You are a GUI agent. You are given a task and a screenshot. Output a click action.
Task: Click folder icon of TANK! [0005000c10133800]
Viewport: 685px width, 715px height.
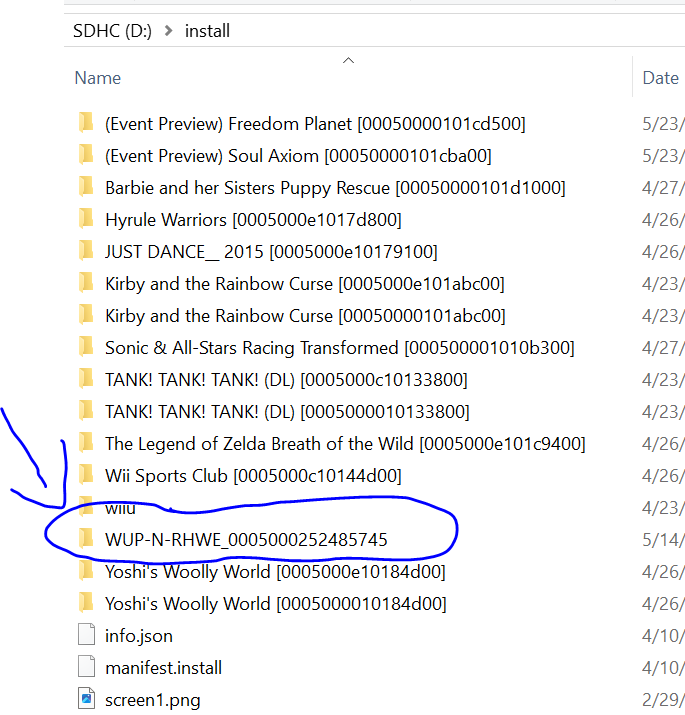86,379
